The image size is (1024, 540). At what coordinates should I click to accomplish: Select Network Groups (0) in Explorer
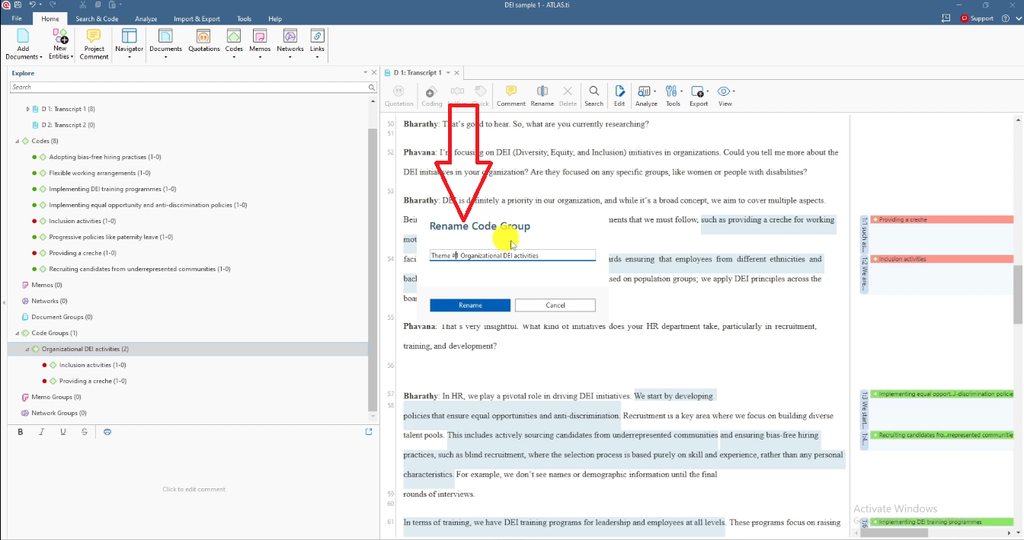coord(59,413)
